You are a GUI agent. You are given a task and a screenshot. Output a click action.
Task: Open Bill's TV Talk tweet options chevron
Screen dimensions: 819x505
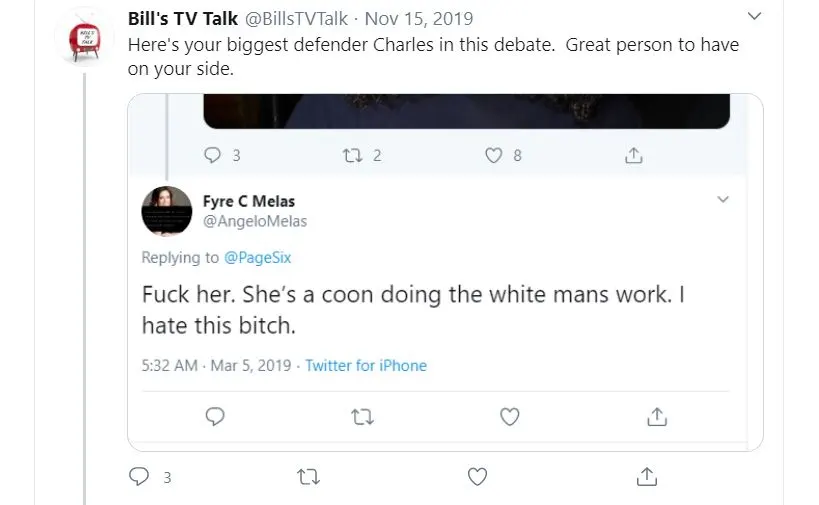tap(755, 17)
